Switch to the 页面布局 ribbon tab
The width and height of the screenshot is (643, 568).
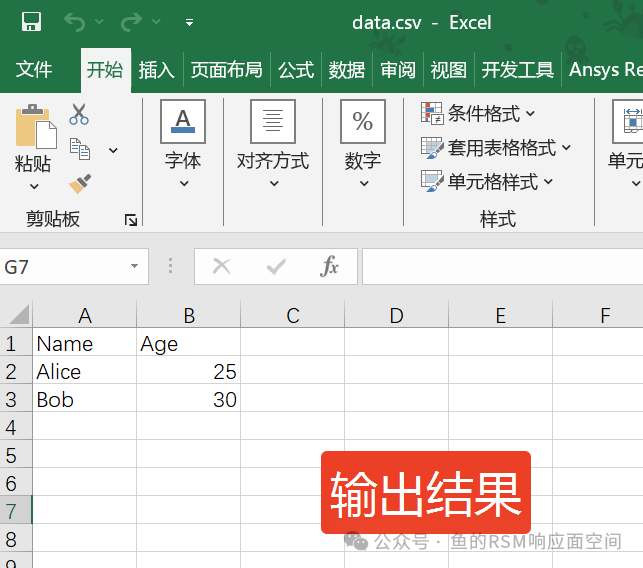point(227,70)
